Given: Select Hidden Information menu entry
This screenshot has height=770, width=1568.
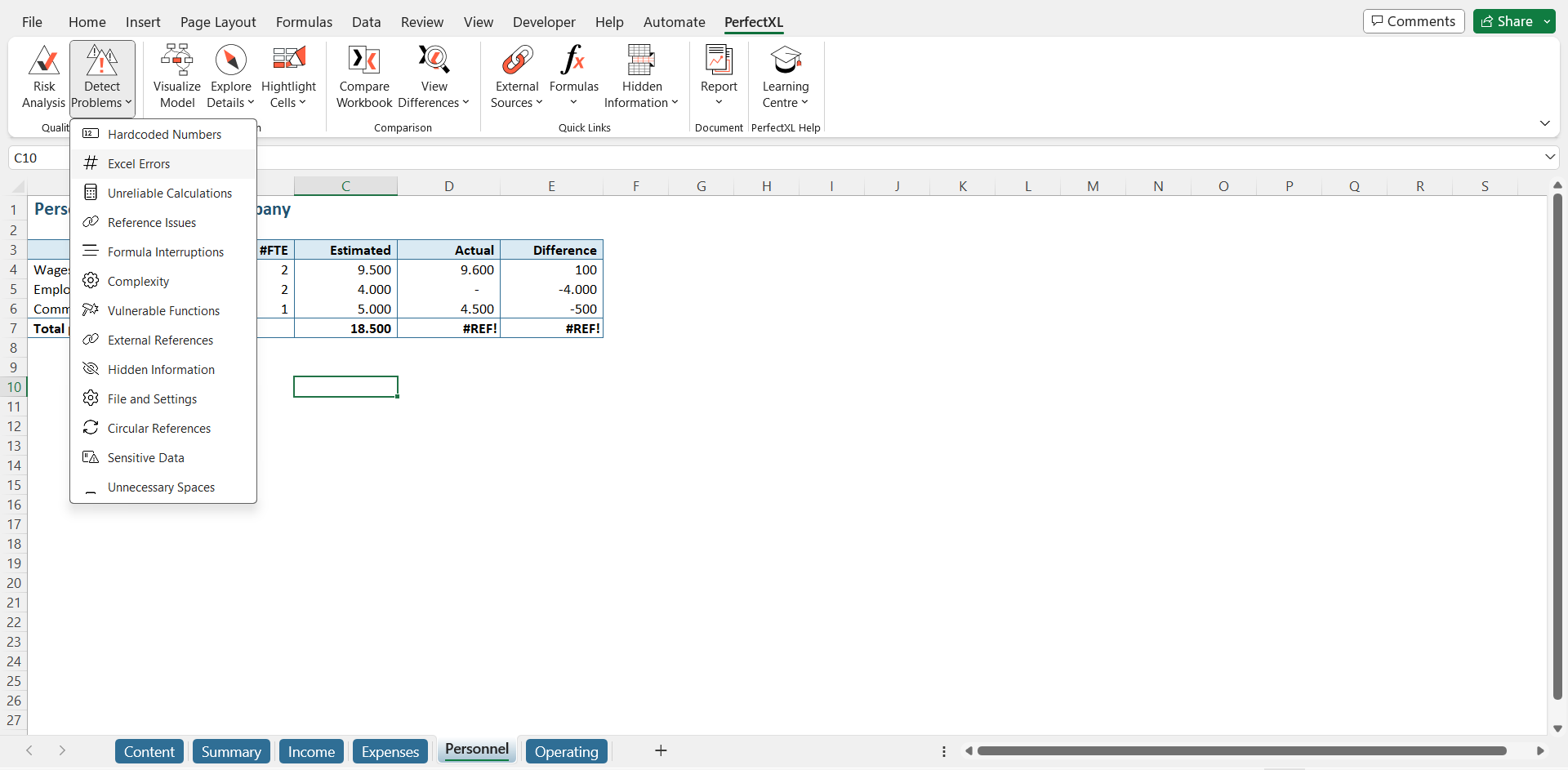Looking at the screenshot, I should (x=163, y=369).
